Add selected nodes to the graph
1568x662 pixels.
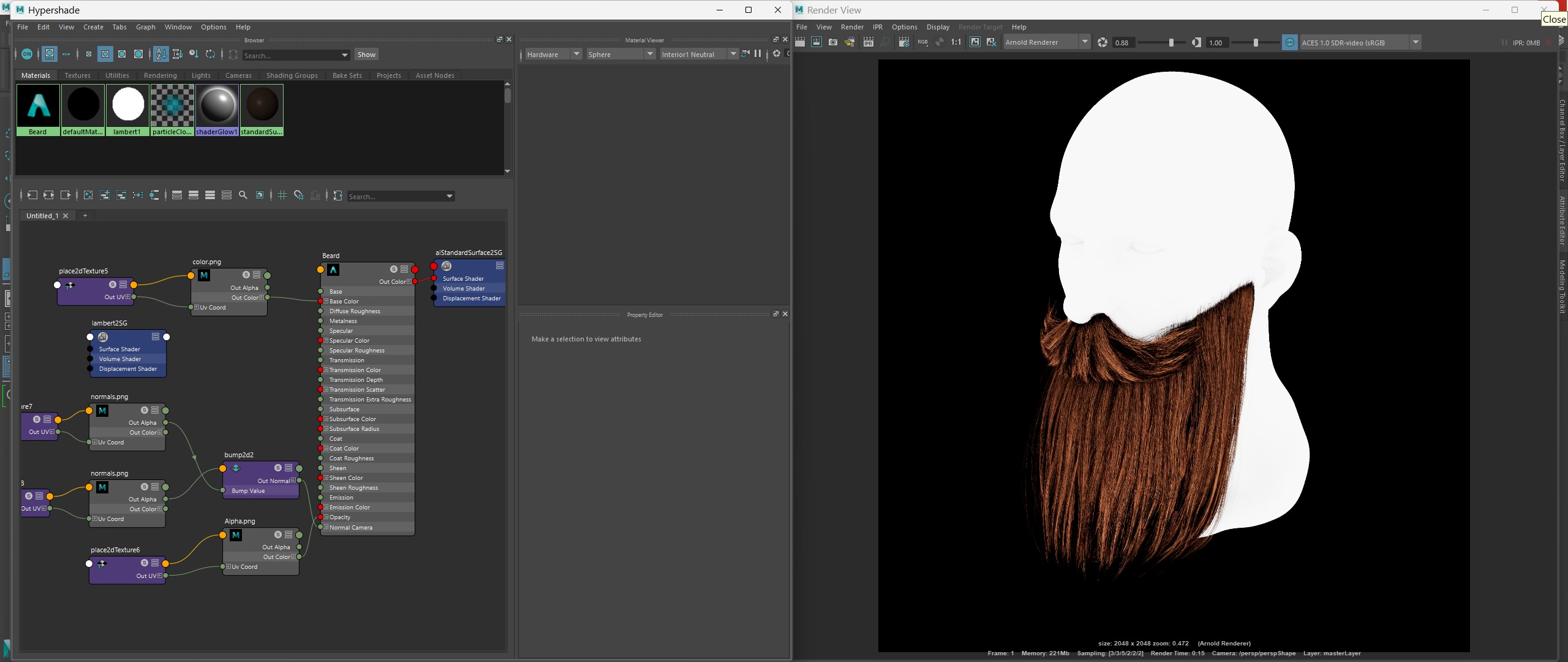pos(105,195)
